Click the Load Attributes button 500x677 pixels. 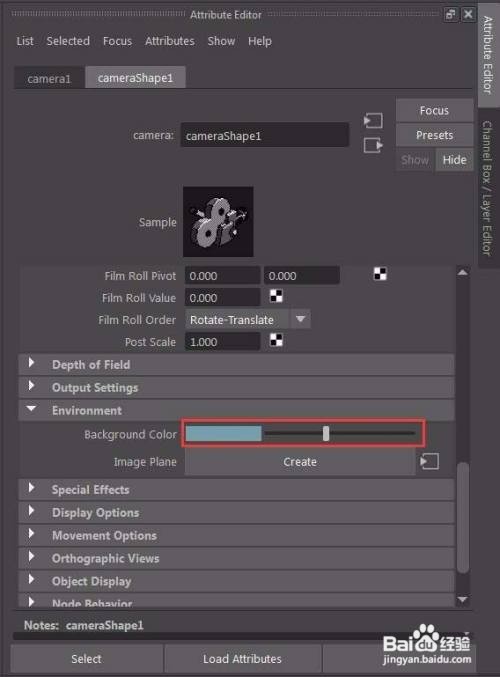pyautogui.click(x=242, y=659)
